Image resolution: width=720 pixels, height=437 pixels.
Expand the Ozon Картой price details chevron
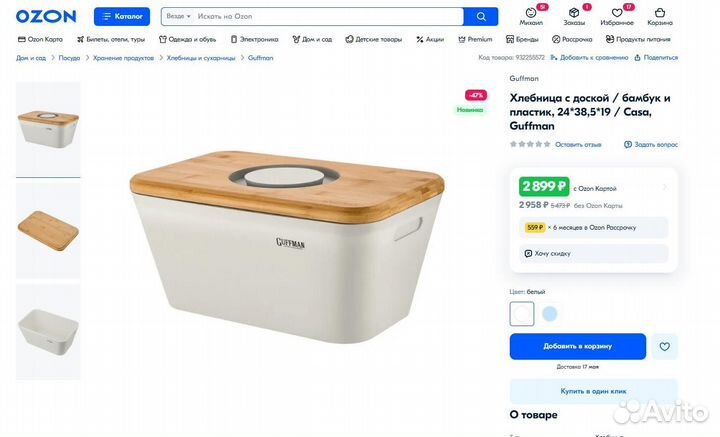tap(665, 187)
